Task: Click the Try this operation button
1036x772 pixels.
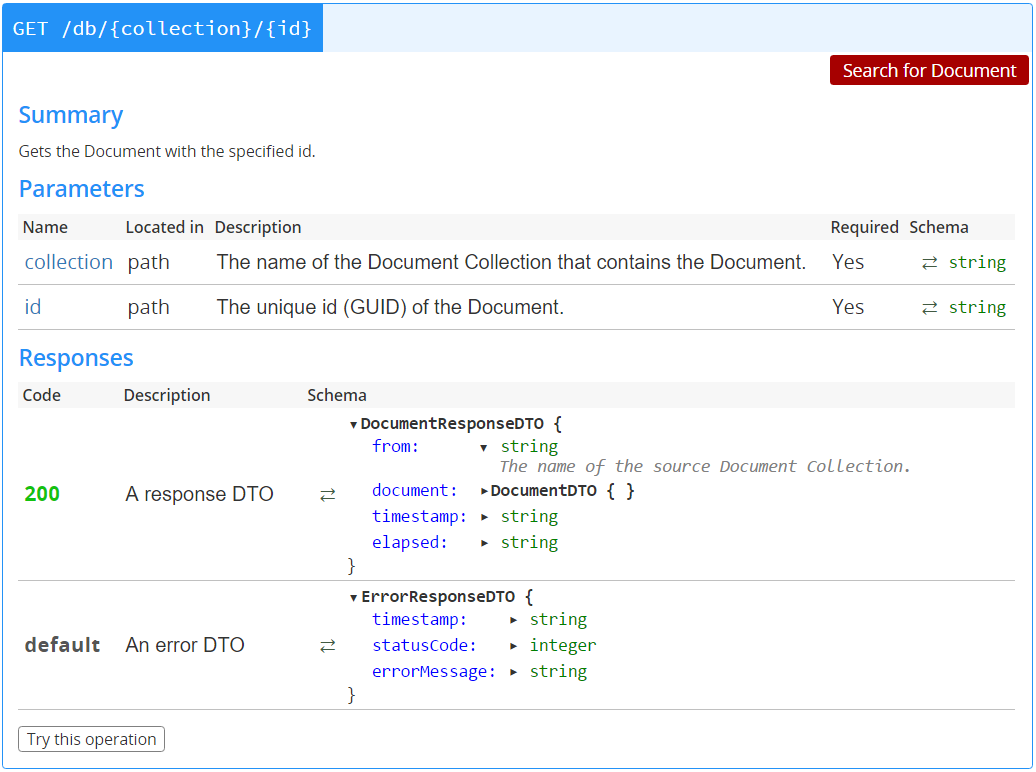Action: pos(91,739)
